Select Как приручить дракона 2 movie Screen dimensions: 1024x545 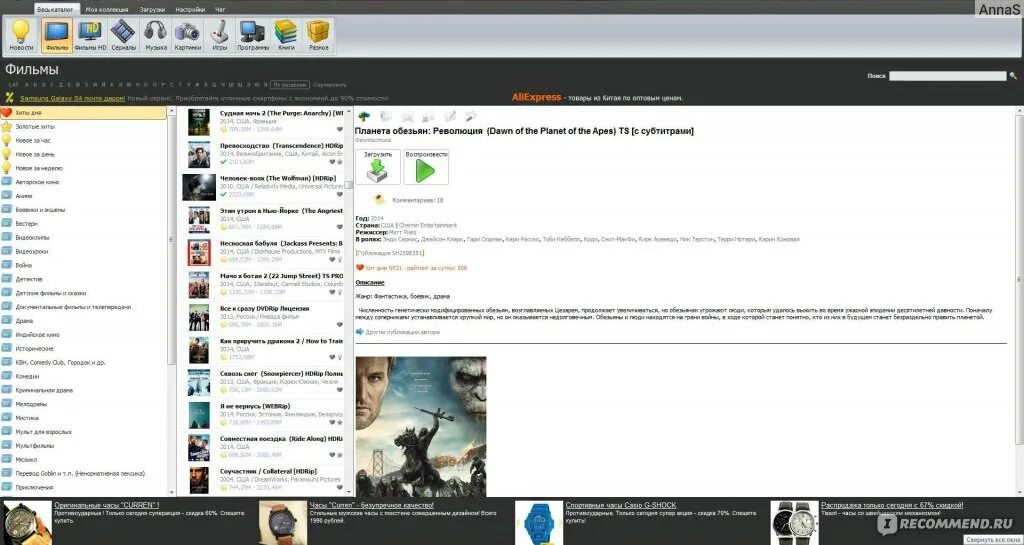pyautogui.click(x=261, y=350)
